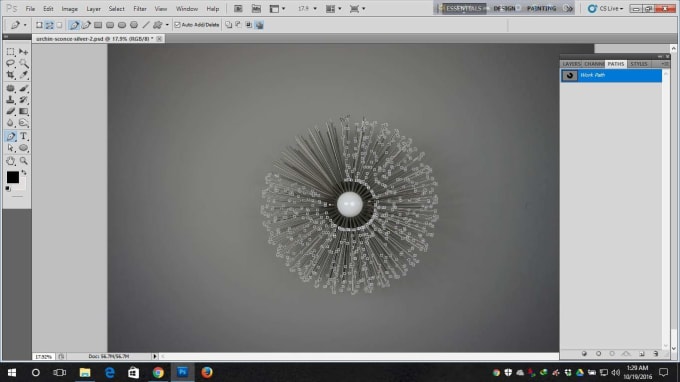The image size is (680, 382).
Task: Select the Painting workspace button
Action: 541,8
